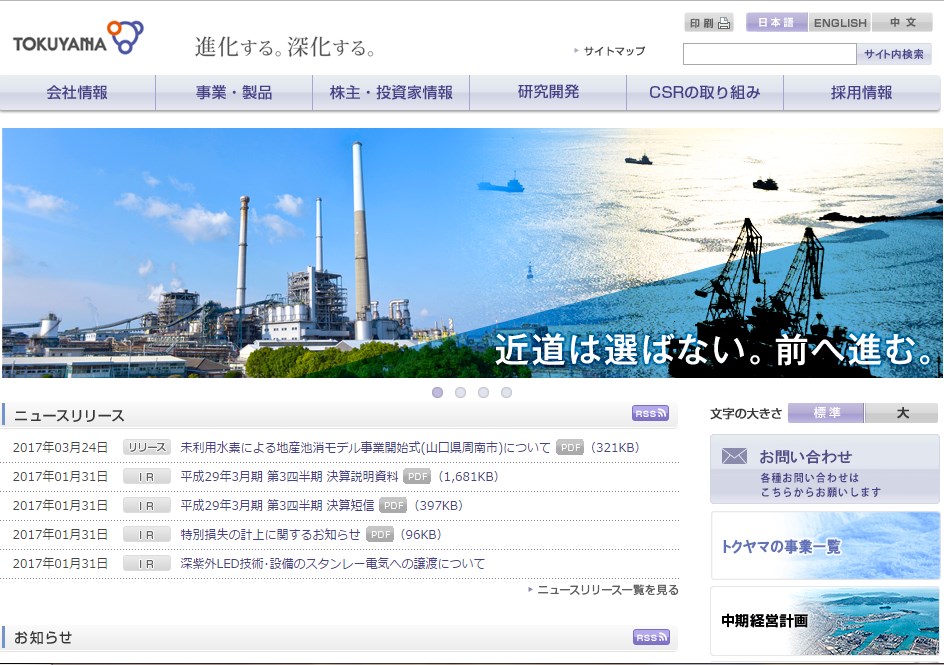Click the お知らせ RSS icon
Viewport: 944px width, 665px height.
click(651, 637)
